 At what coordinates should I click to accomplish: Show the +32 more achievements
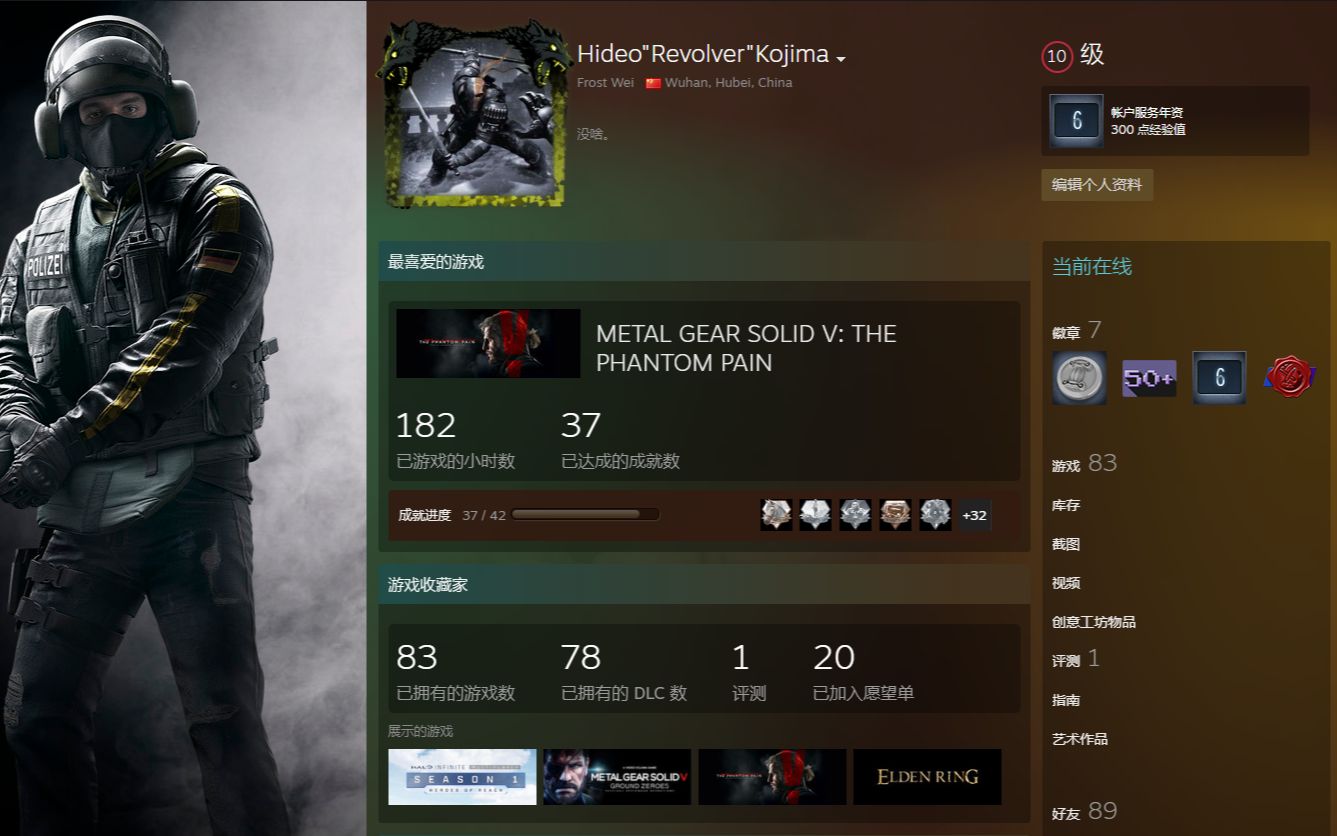point(974,515)
